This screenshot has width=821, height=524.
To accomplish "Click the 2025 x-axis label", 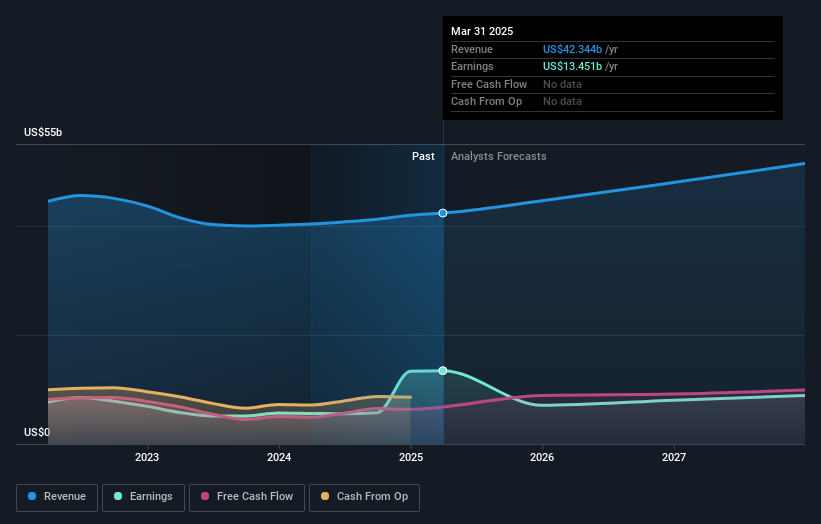I will pyautogui.click(x=411, y=458).
